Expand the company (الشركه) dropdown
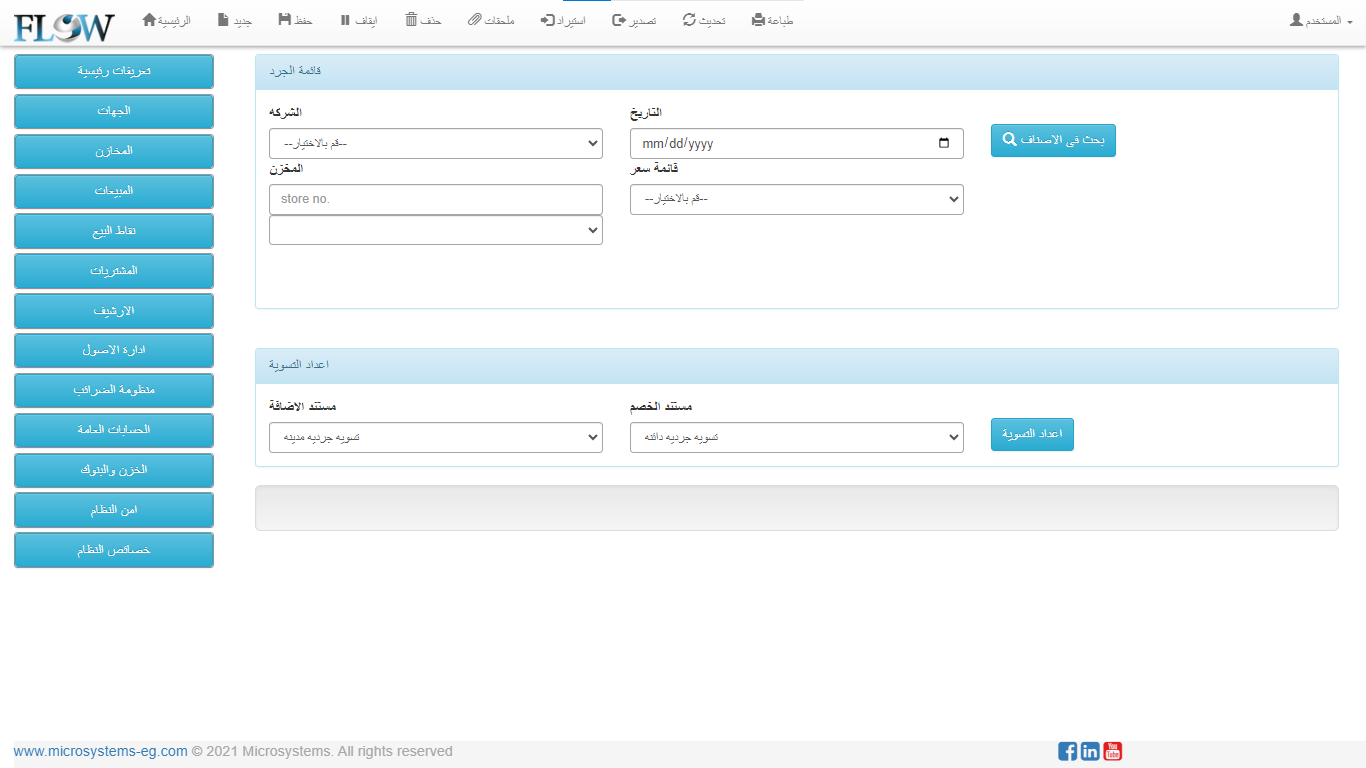The width and height of the screenshot is (1366, 768). click(x=436, y=143)
